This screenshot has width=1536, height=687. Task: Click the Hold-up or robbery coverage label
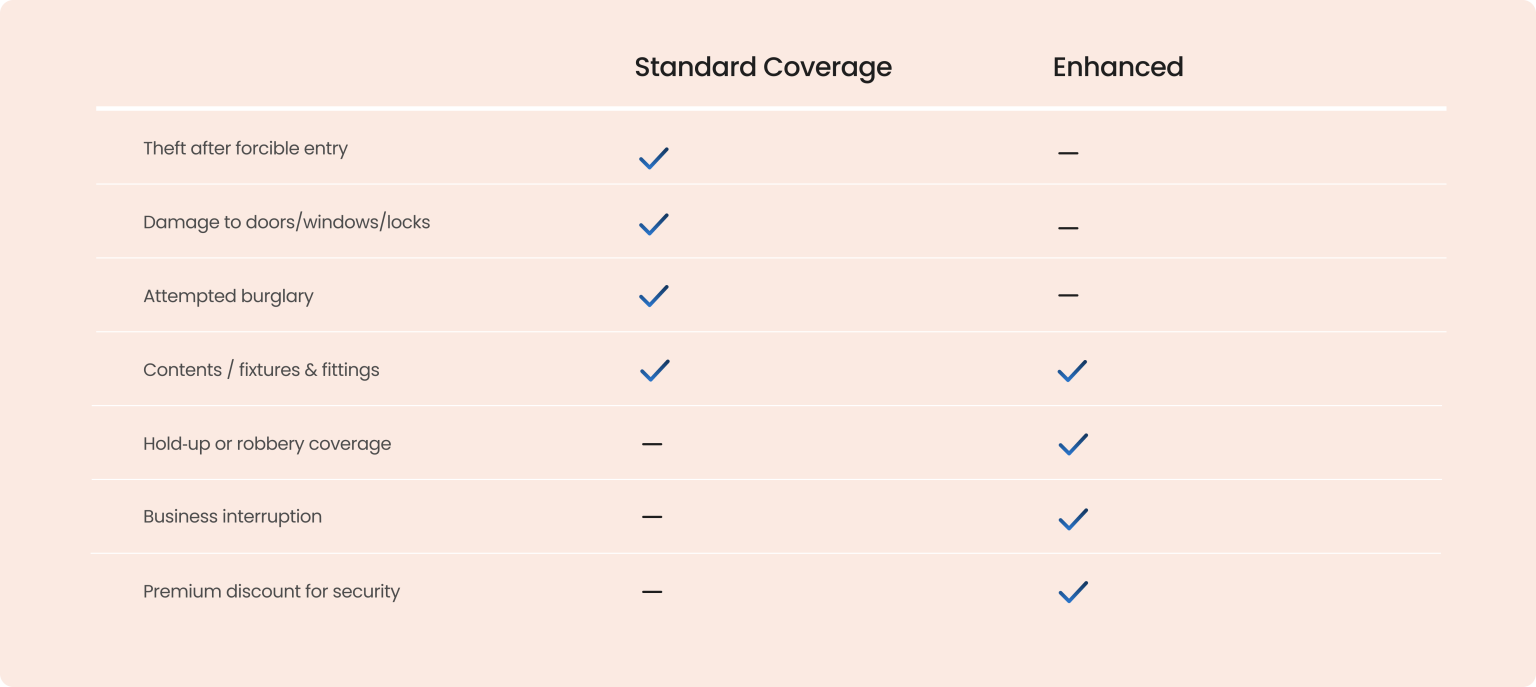[267, 444]
